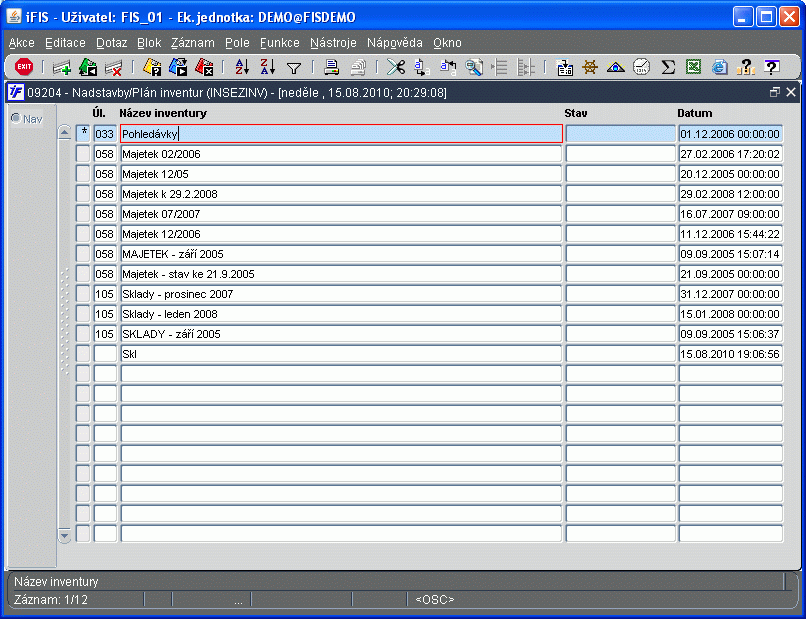The image size is (806, 619).
Task: Click the calendar icon in toolbar
Action: [x=564, y=67]
